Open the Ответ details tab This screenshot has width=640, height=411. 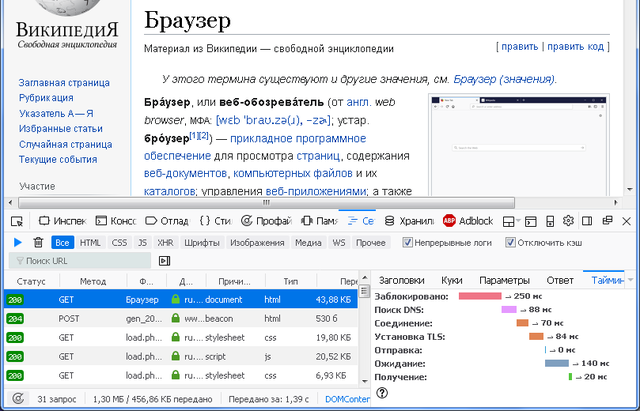click(560, 280)
